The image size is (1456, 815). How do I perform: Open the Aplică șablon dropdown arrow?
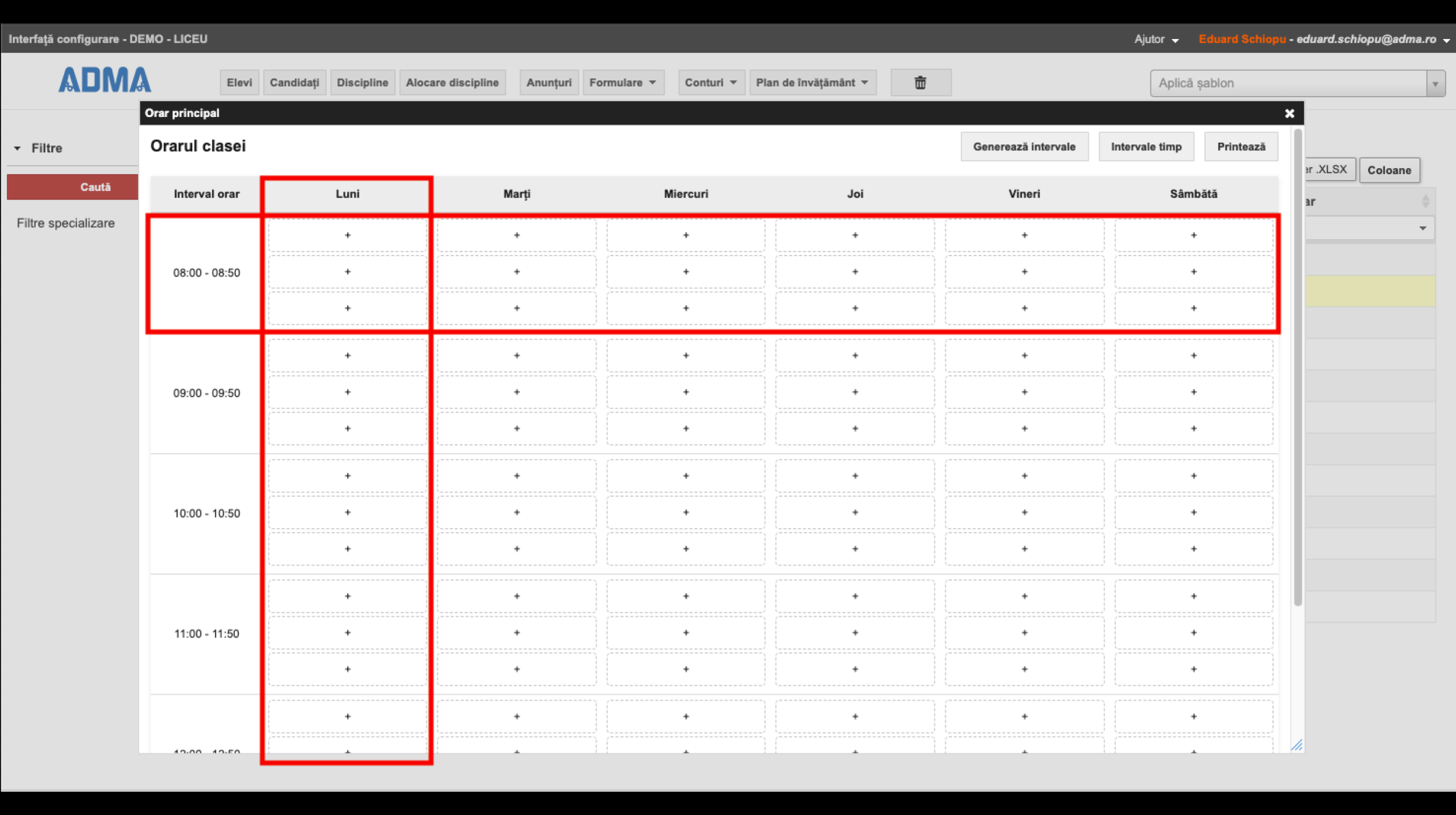1435,84
